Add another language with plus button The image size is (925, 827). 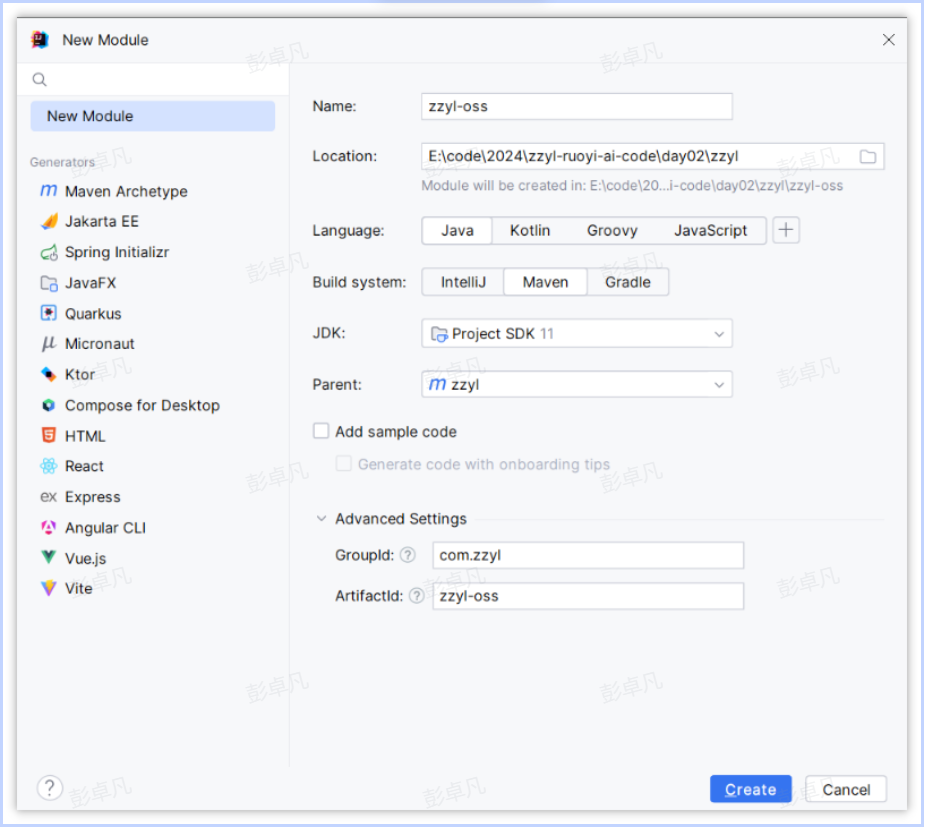[x=786, y=230]
